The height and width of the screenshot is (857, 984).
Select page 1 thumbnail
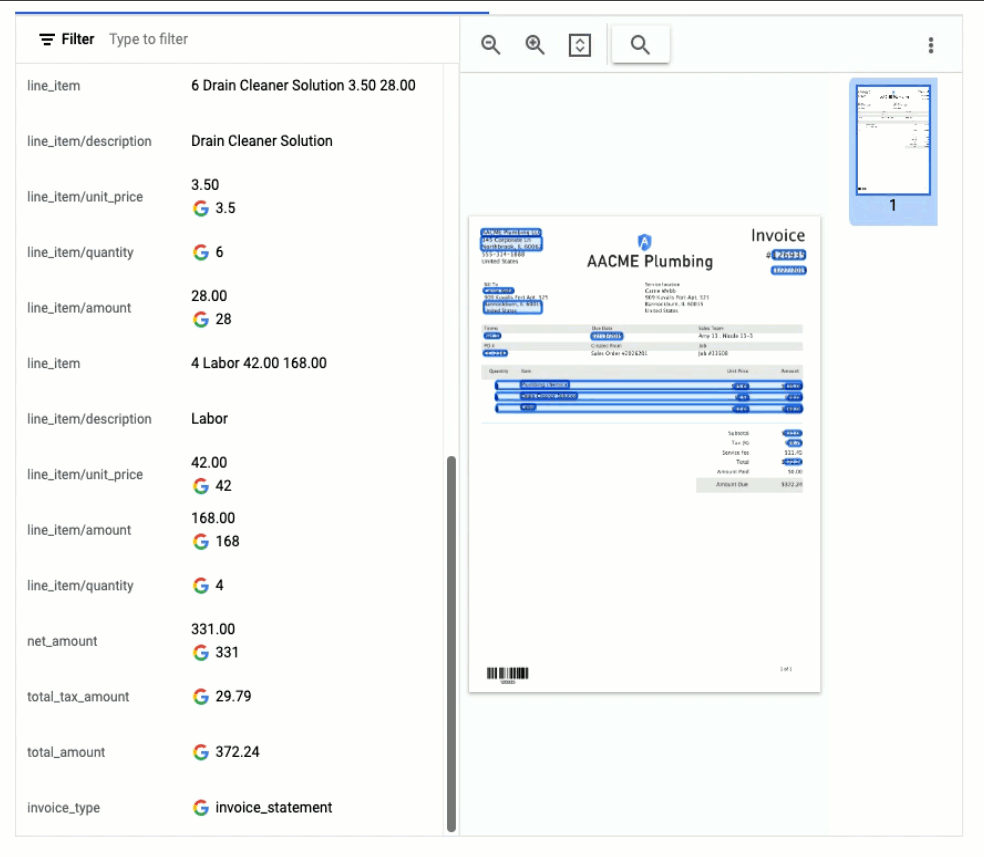pos(893,151)
